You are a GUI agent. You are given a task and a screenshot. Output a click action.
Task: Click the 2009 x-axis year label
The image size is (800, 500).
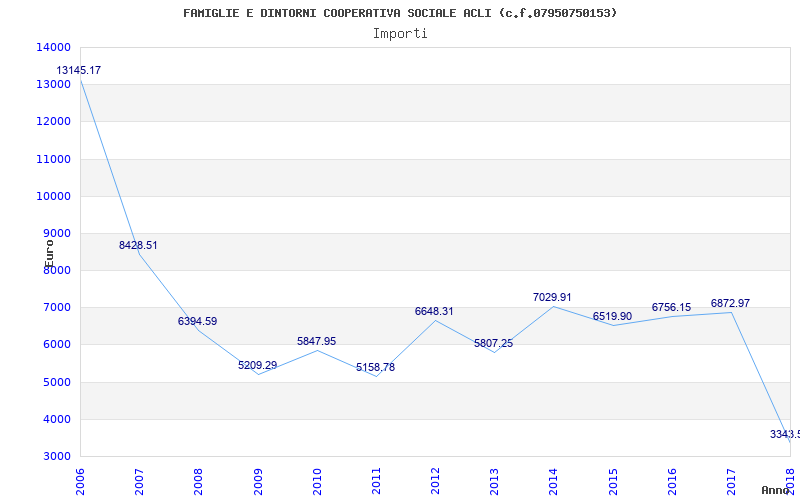pyautogui.click(x=258, y=481)
